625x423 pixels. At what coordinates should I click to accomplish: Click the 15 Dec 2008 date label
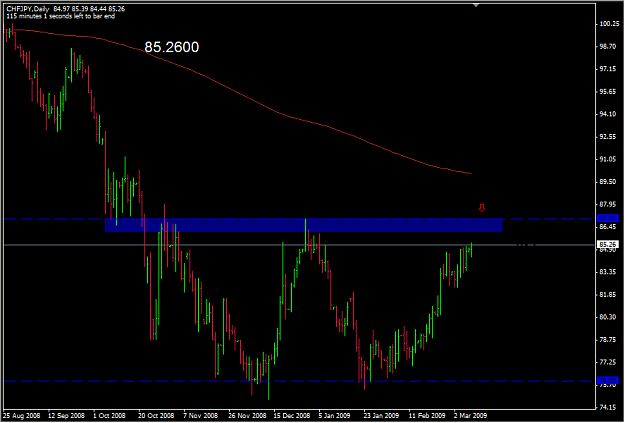(x=291, y=416)
